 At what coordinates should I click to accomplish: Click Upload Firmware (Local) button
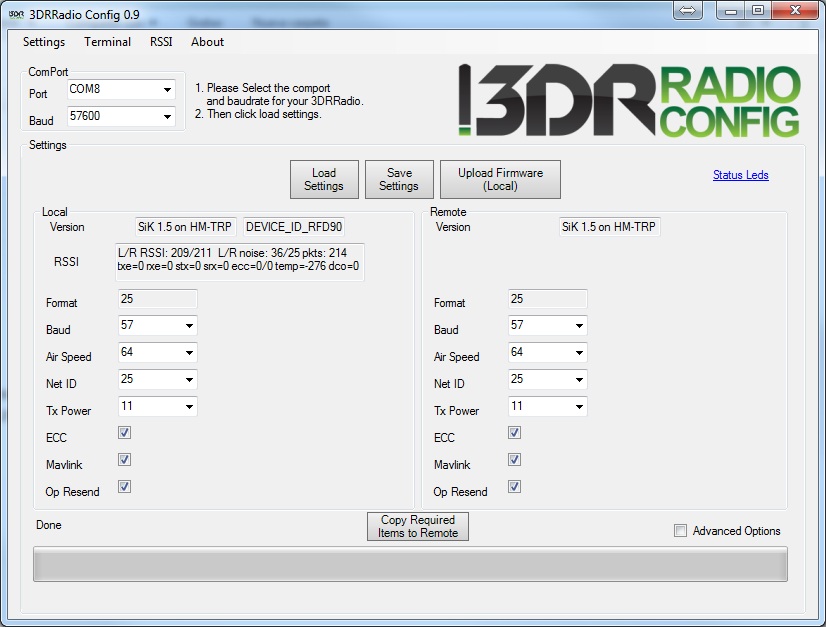pyautogui.click(x=500, y=180)
